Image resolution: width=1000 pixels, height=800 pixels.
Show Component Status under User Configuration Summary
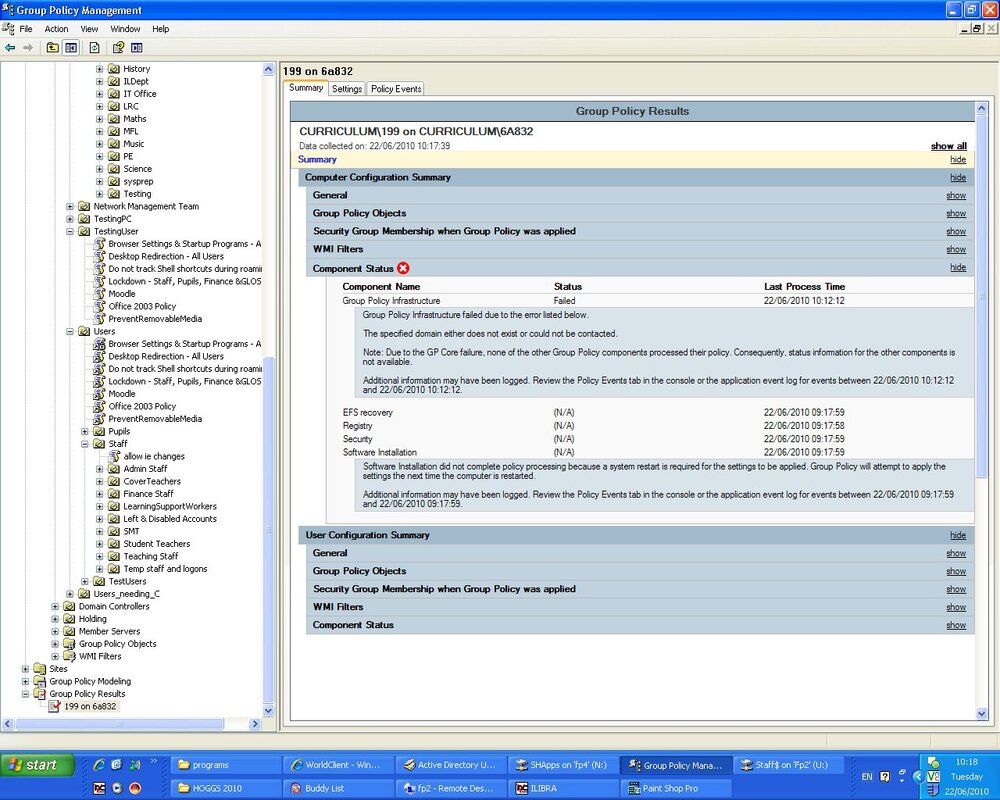(x=956, y=625)
